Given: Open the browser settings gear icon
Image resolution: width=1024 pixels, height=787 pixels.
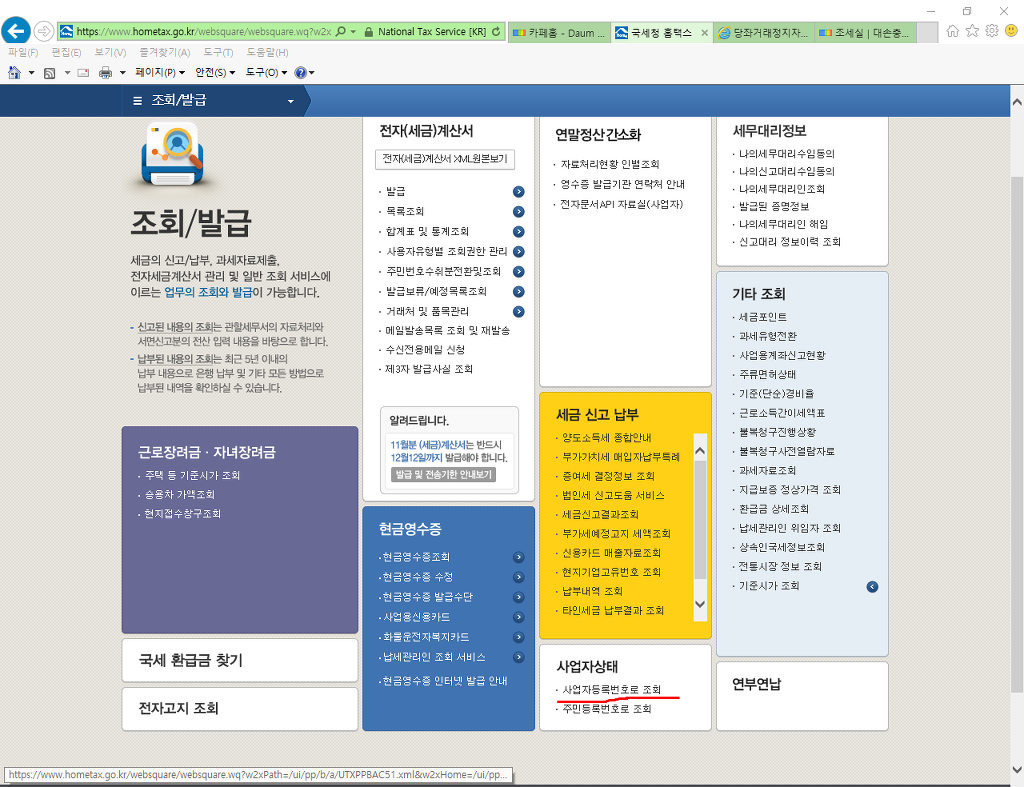Looking at the screenshot, I should 991,31.
